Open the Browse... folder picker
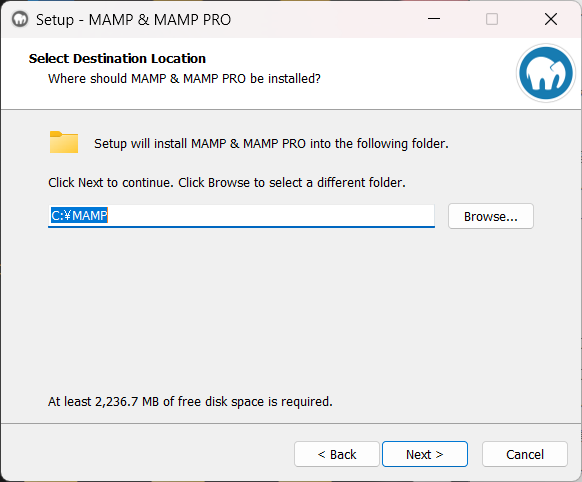The image size is (582, 482). point(491,216)
